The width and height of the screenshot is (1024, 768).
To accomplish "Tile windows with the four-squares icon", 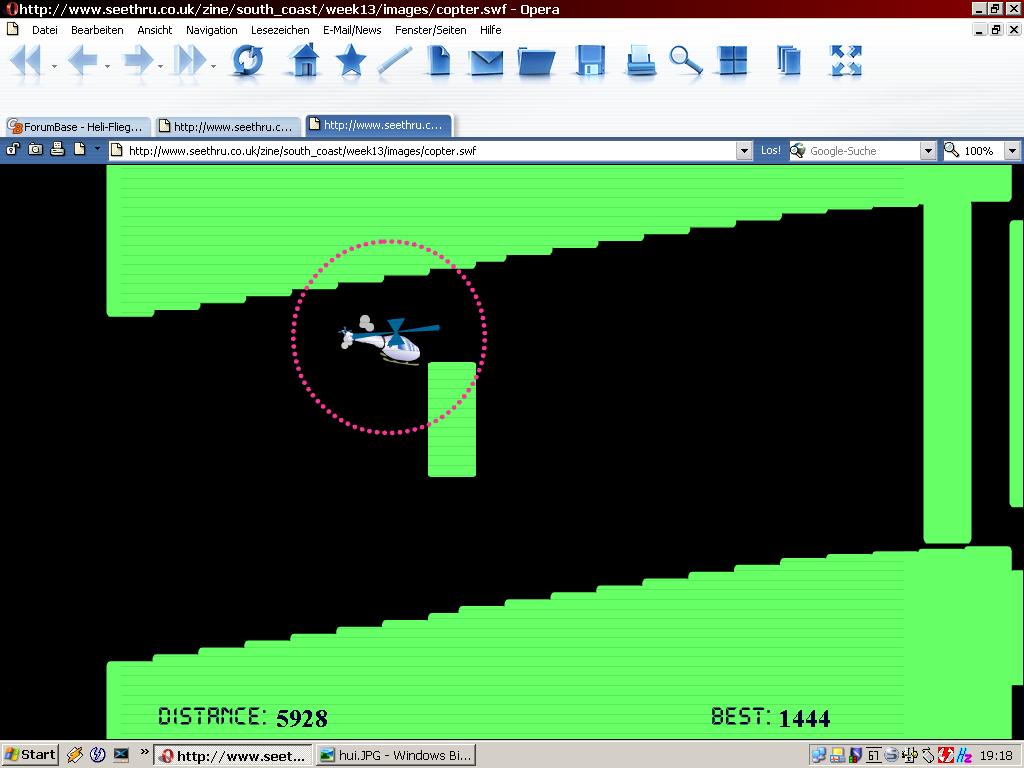I will [732, 61].
